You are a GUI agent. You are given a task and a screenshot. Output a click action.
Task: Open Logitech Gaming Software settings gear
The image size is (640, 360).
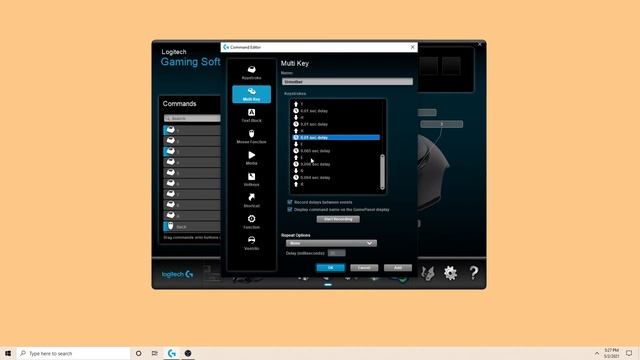point(450,273)
